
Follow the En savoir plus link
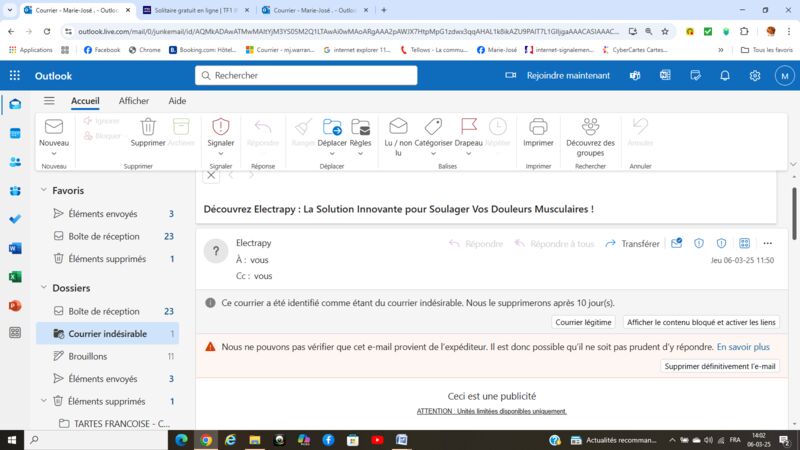tap(743, 347)
